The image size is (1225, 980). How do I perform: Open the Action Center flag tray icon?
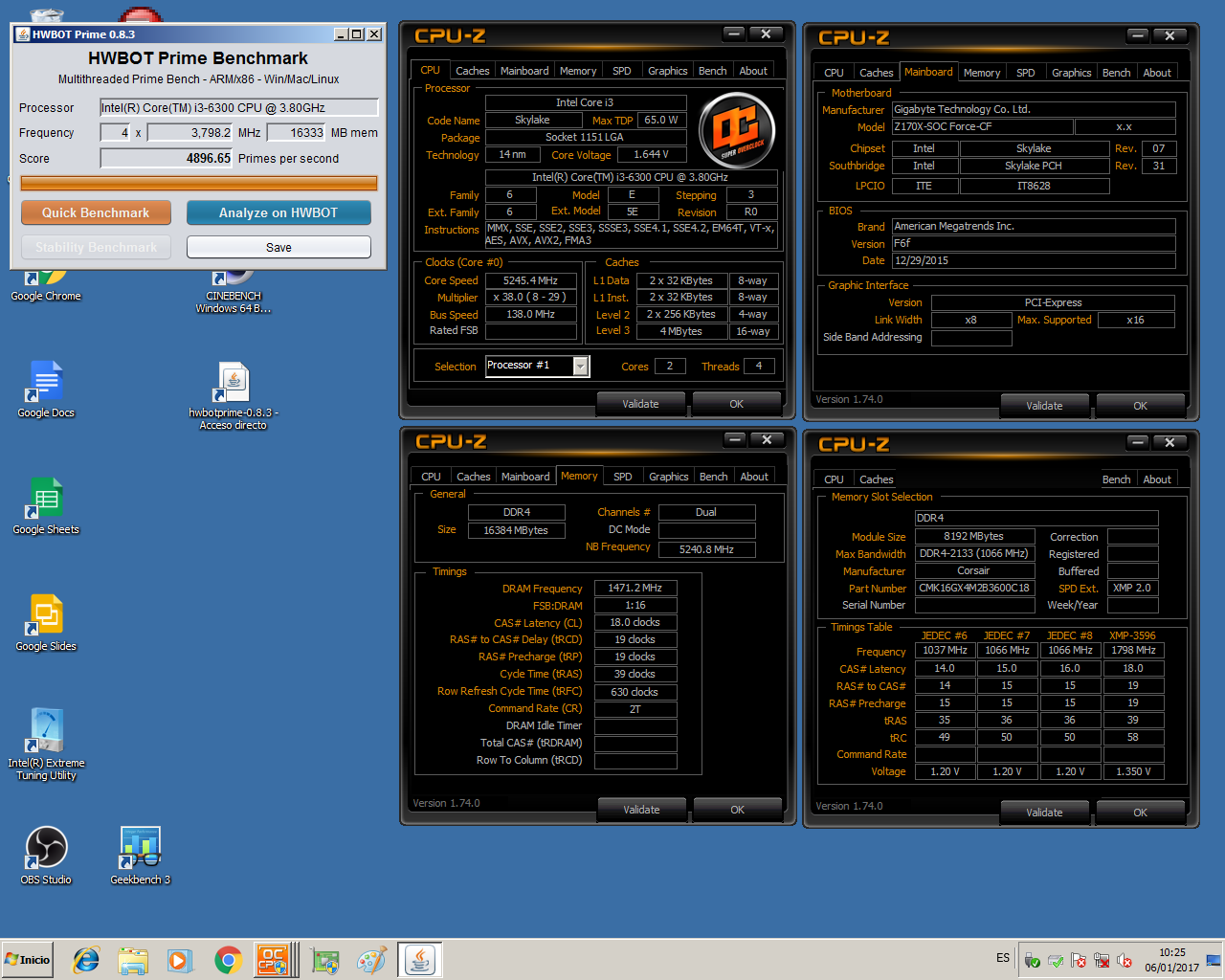1079,960
